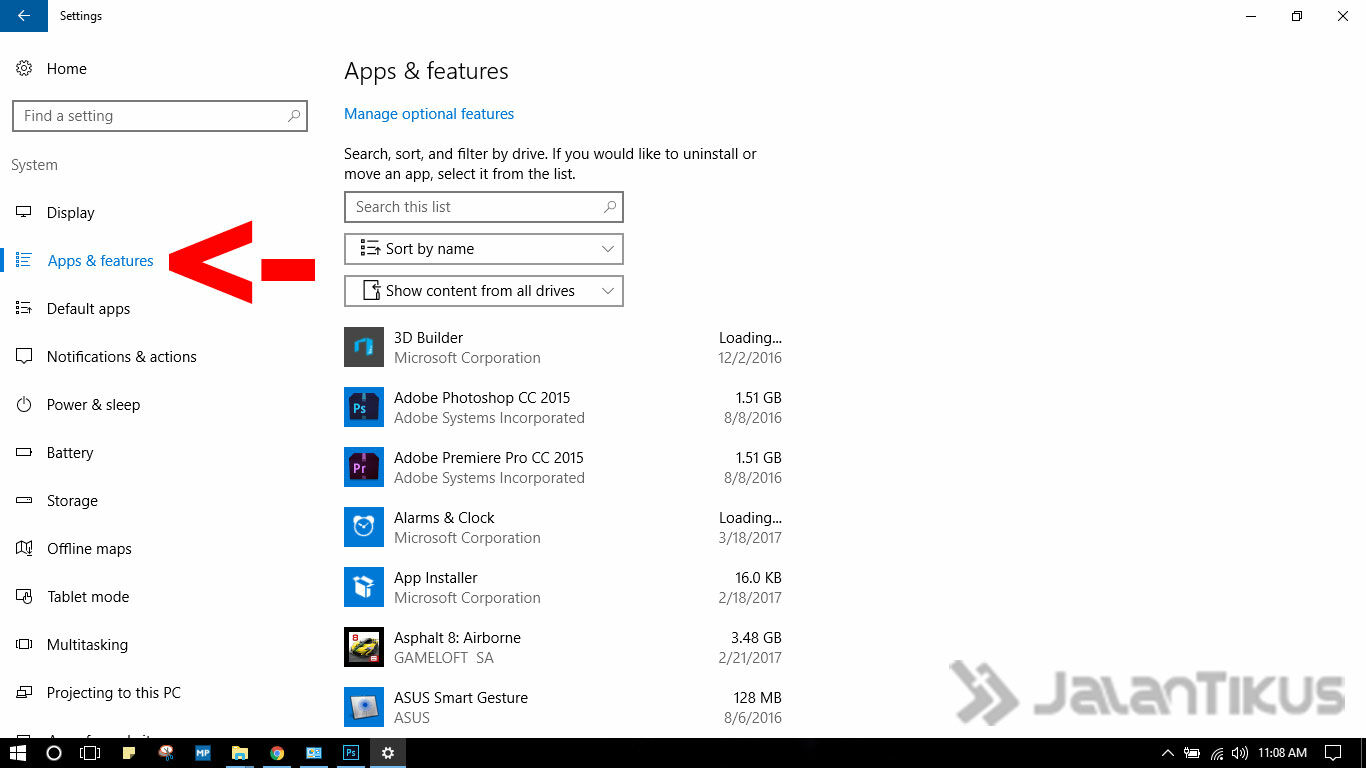Click the Tablet mode icon in sidebar
The image size is (1366, 768).
[24, 596]
